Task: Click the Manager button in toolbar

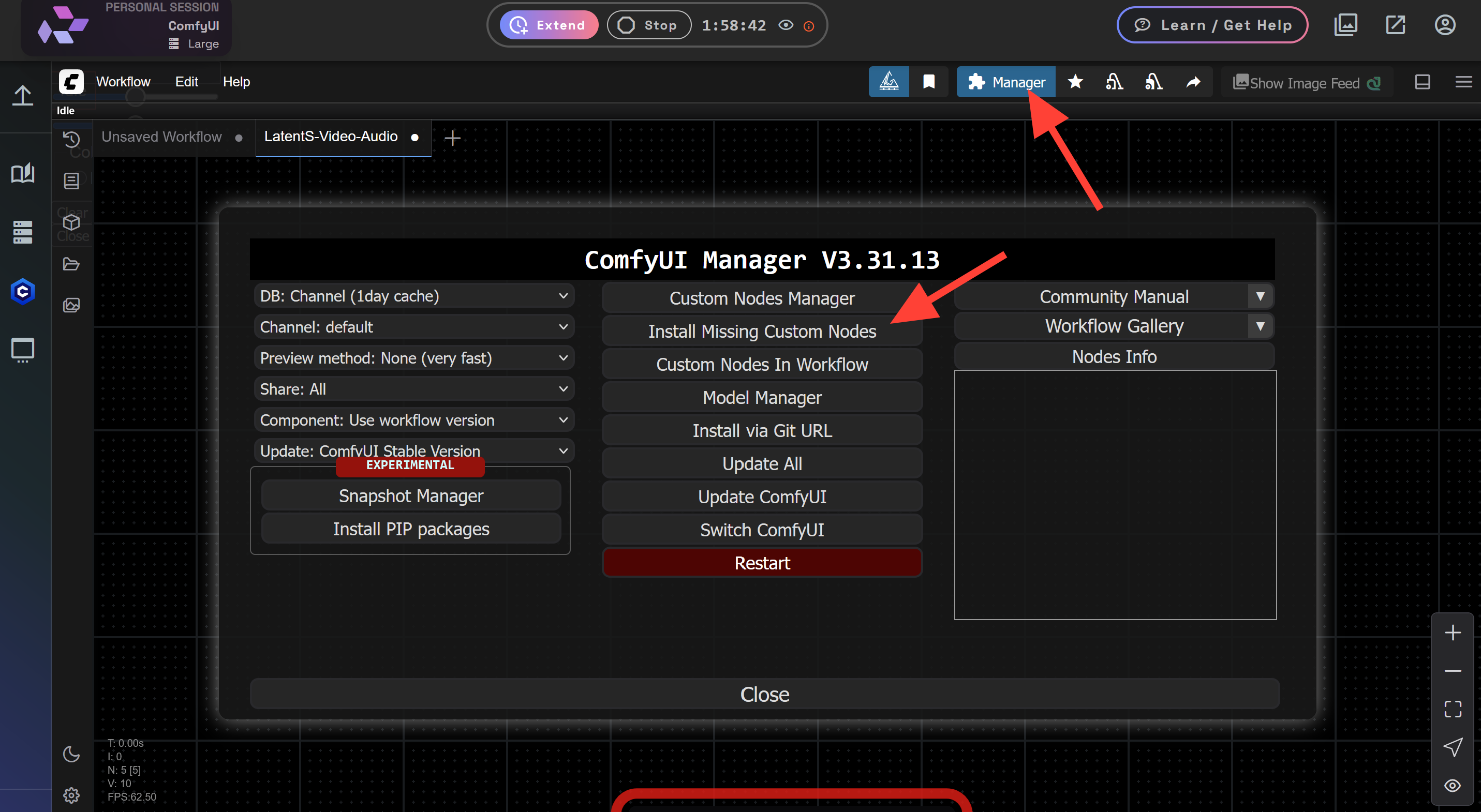Action: [1005, 82]
